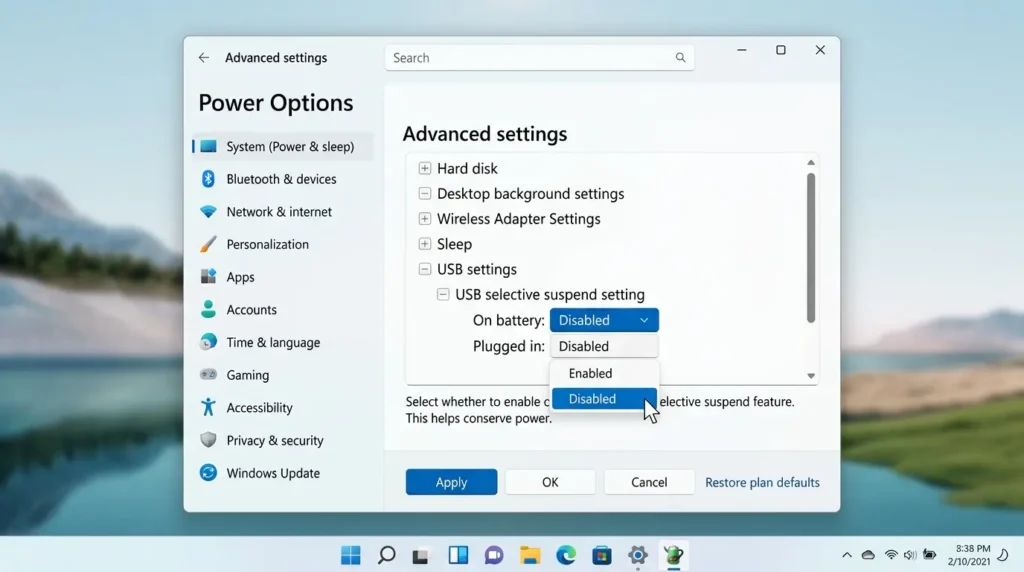Click the search magnifier icon
Viewport: 1024px width, 572px height.
680,57
